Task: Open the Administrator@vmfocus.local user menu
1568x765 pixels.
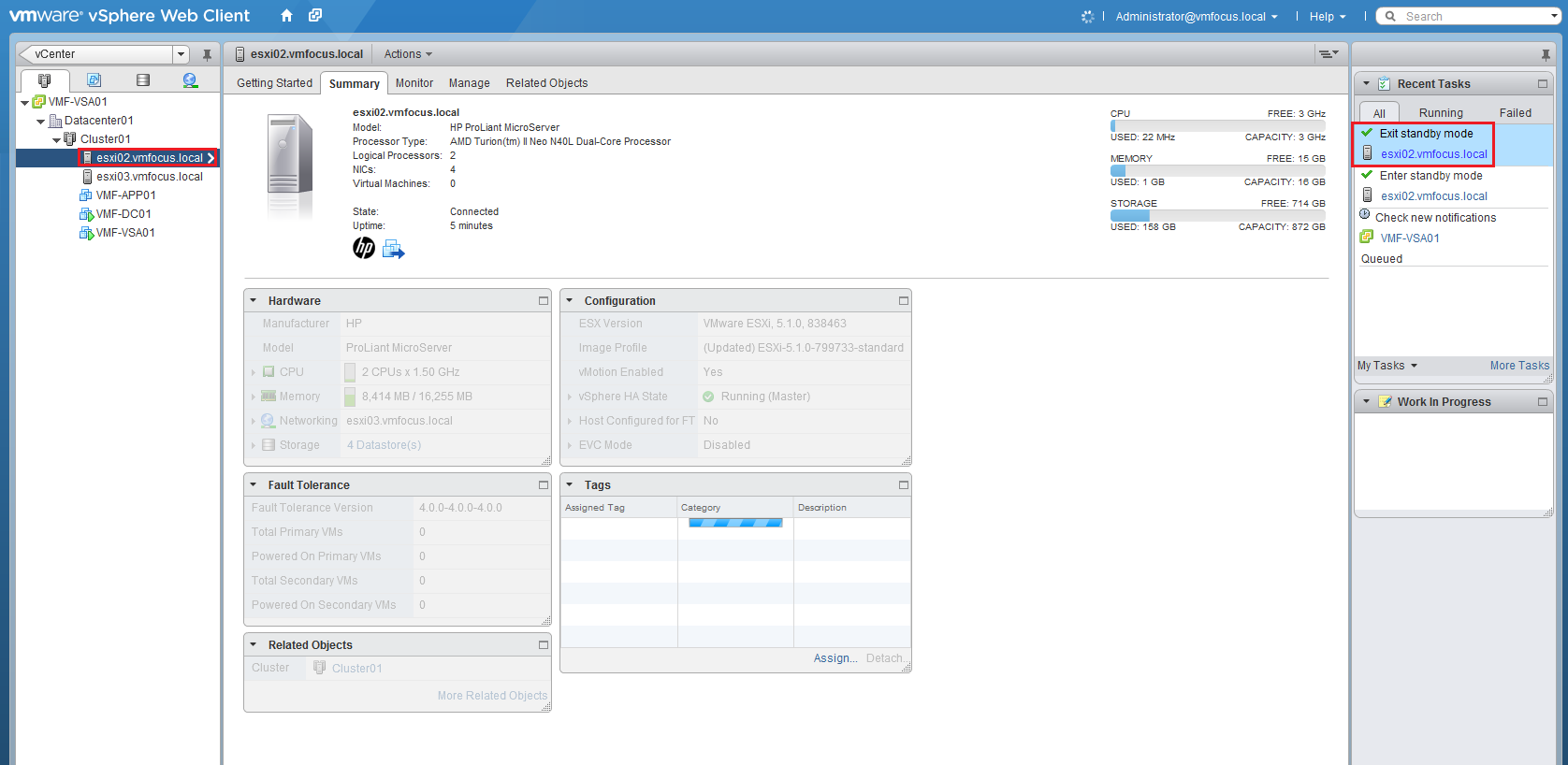Action: coord(1196,17)
